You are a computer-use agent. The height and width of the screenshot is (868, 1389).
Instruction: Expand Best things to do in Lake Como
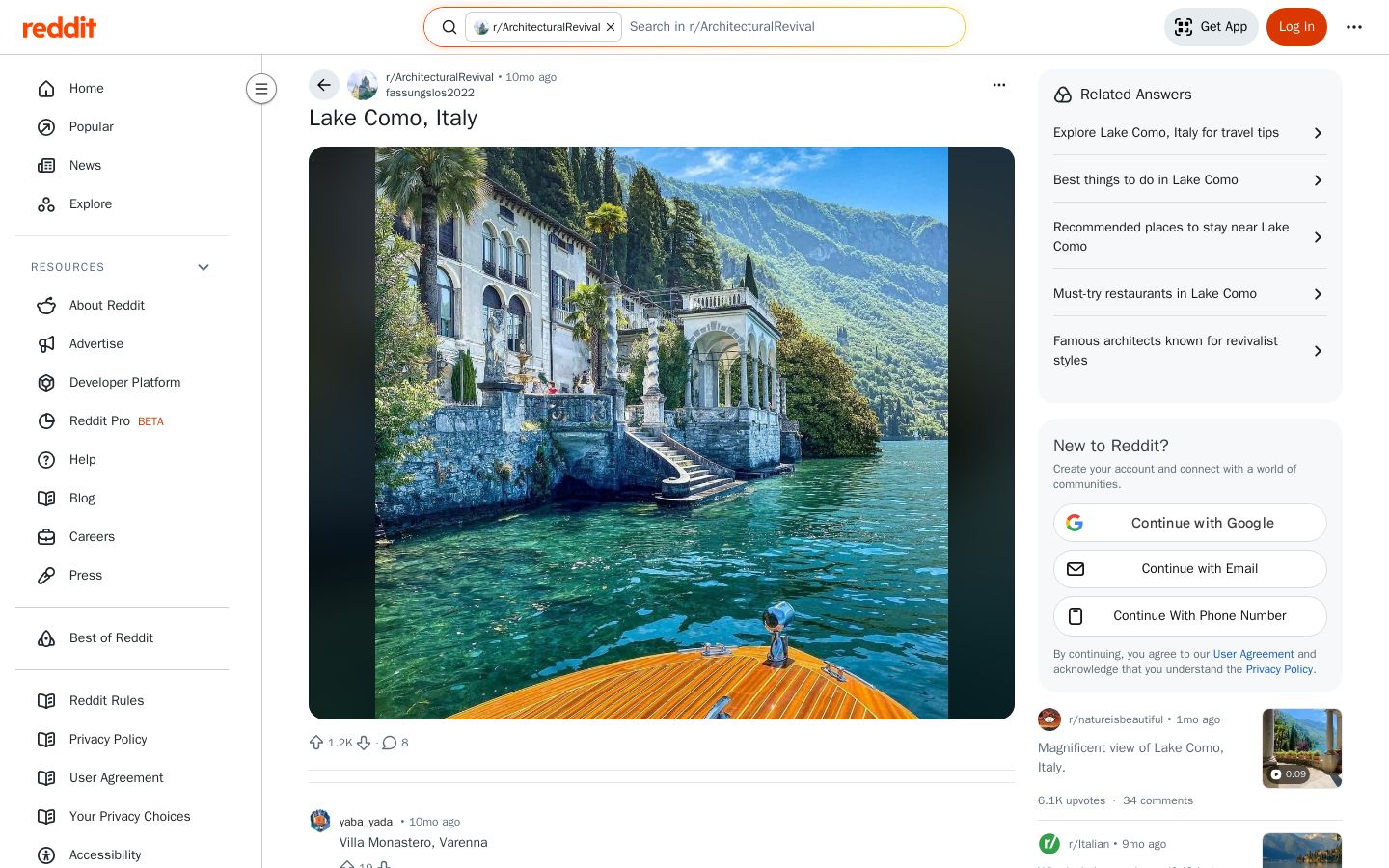tap(1190, 180)
